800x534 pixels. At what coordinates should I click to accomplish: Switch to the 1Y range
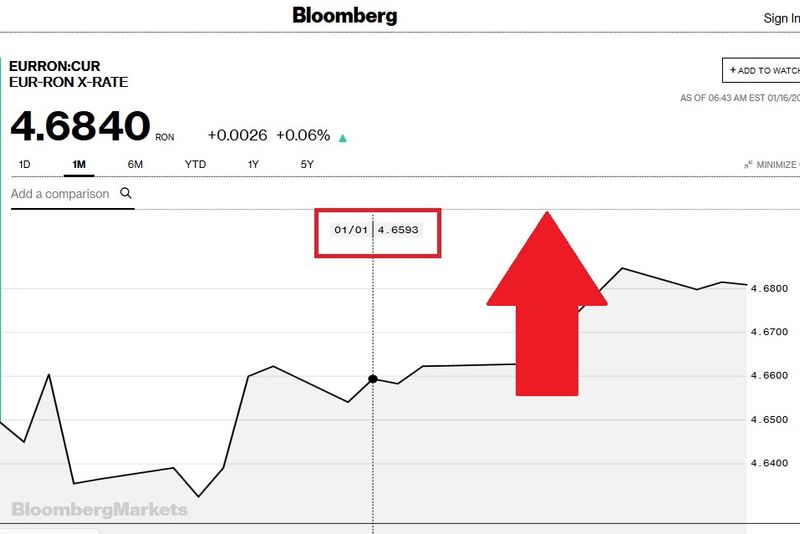[x=254, y=164]
